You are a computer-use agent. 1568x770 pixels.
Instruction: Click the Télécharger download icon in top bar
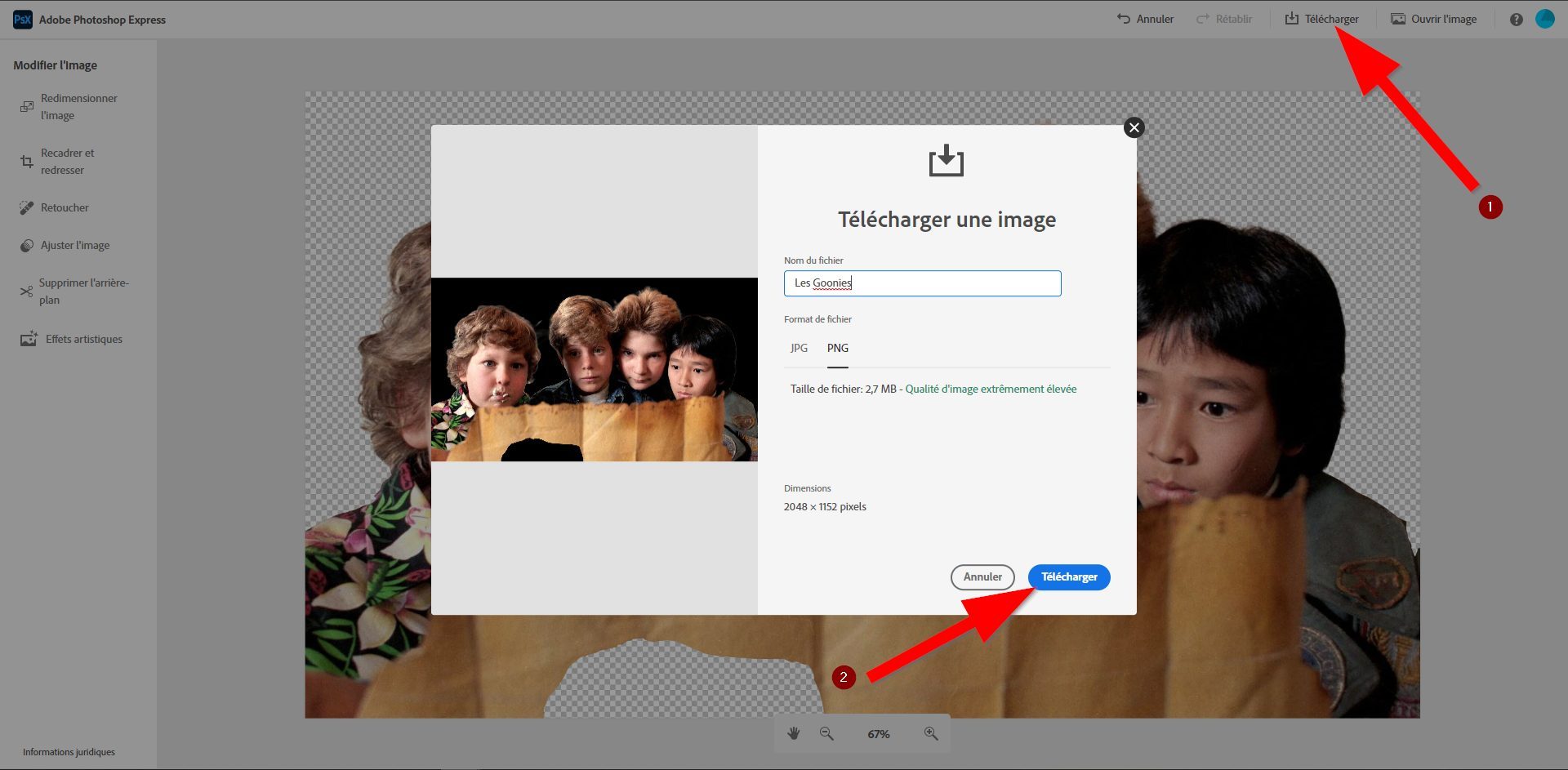1292,18
